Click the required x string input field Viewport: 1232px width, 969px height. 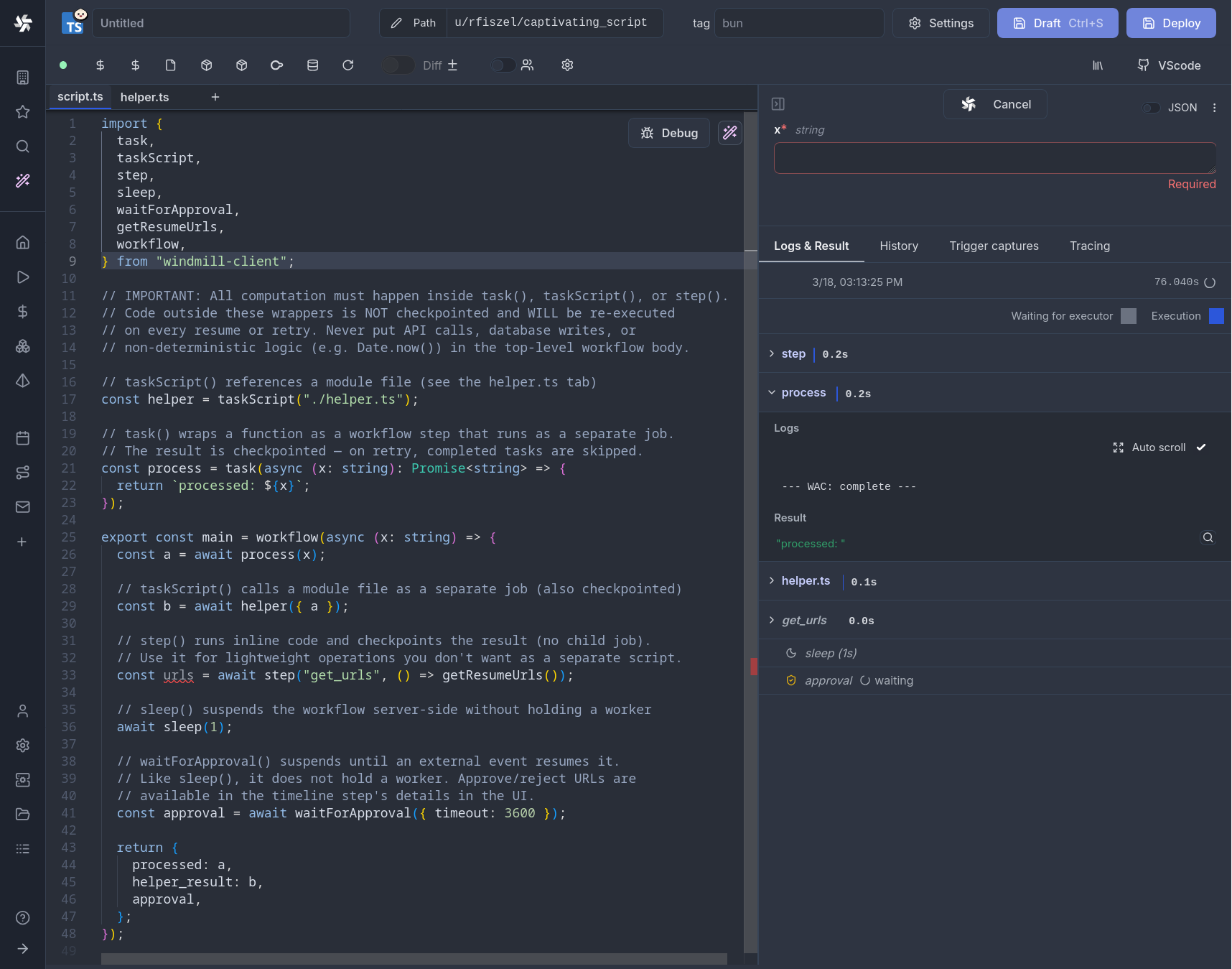click(994, 158)
